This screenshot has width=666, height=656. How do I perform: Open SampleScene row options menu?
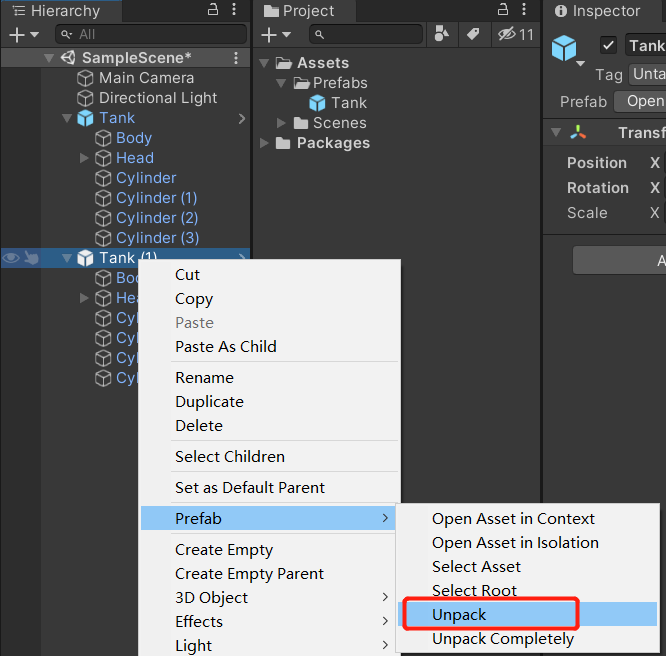[236, 58]
